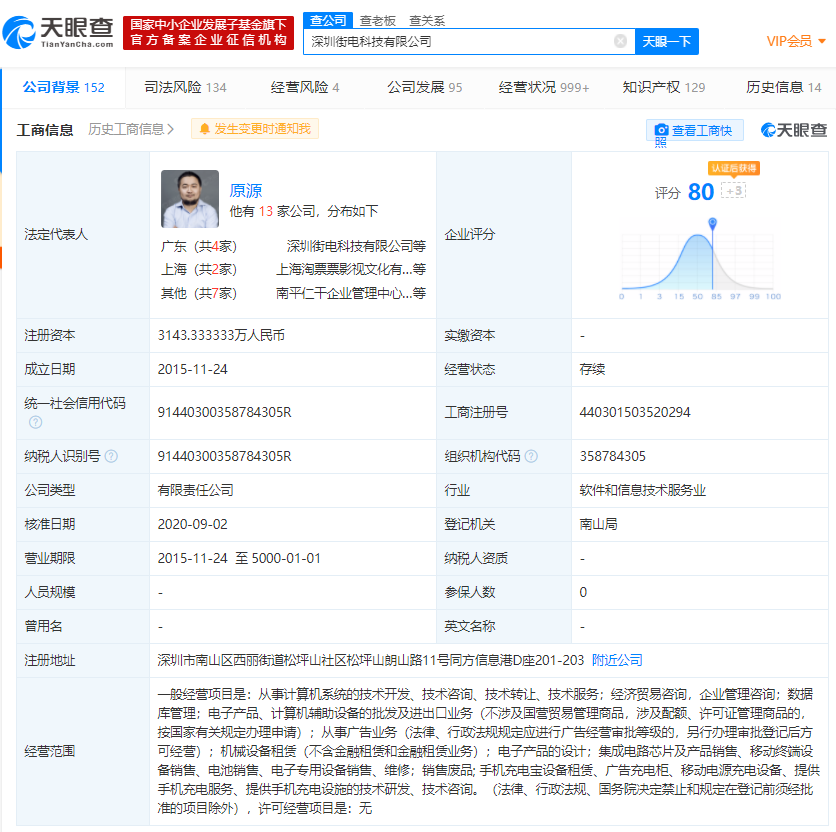Viewport: 836px width, 832px height.
Task: Open the 知识产权 129 tab
Action: click(664, 87)
